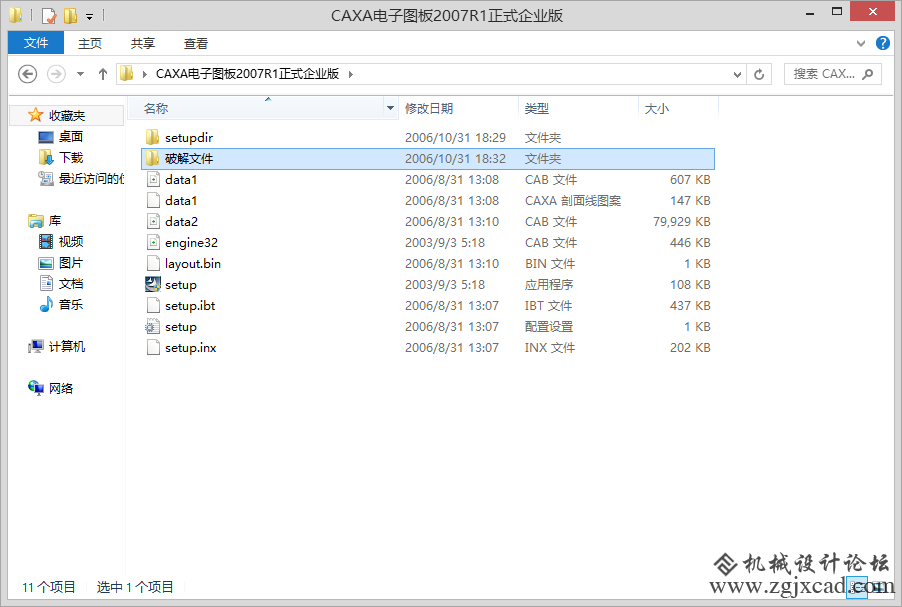Click the 配置设置 type cell
902x607 pixels.
pyautogui.click(x=549, y=327)
